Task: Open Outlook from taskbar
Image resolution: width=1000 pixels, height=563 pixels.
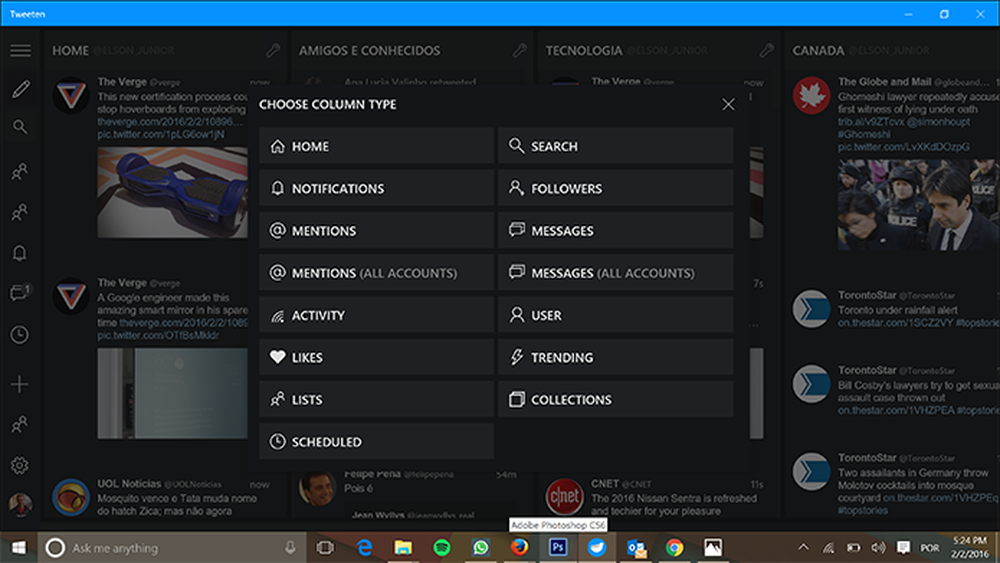Action: [636, 548]
